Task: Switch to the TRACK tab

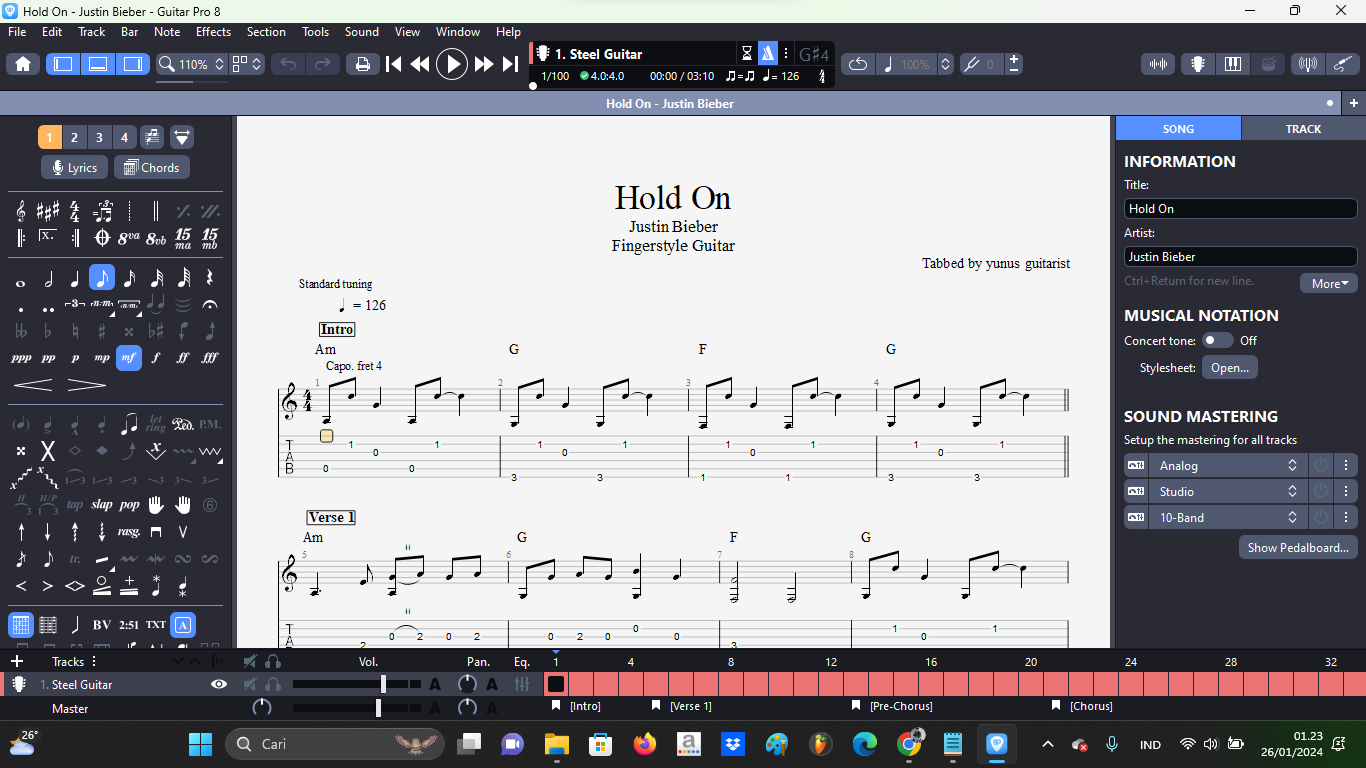Action: (x=1303, y=128)
